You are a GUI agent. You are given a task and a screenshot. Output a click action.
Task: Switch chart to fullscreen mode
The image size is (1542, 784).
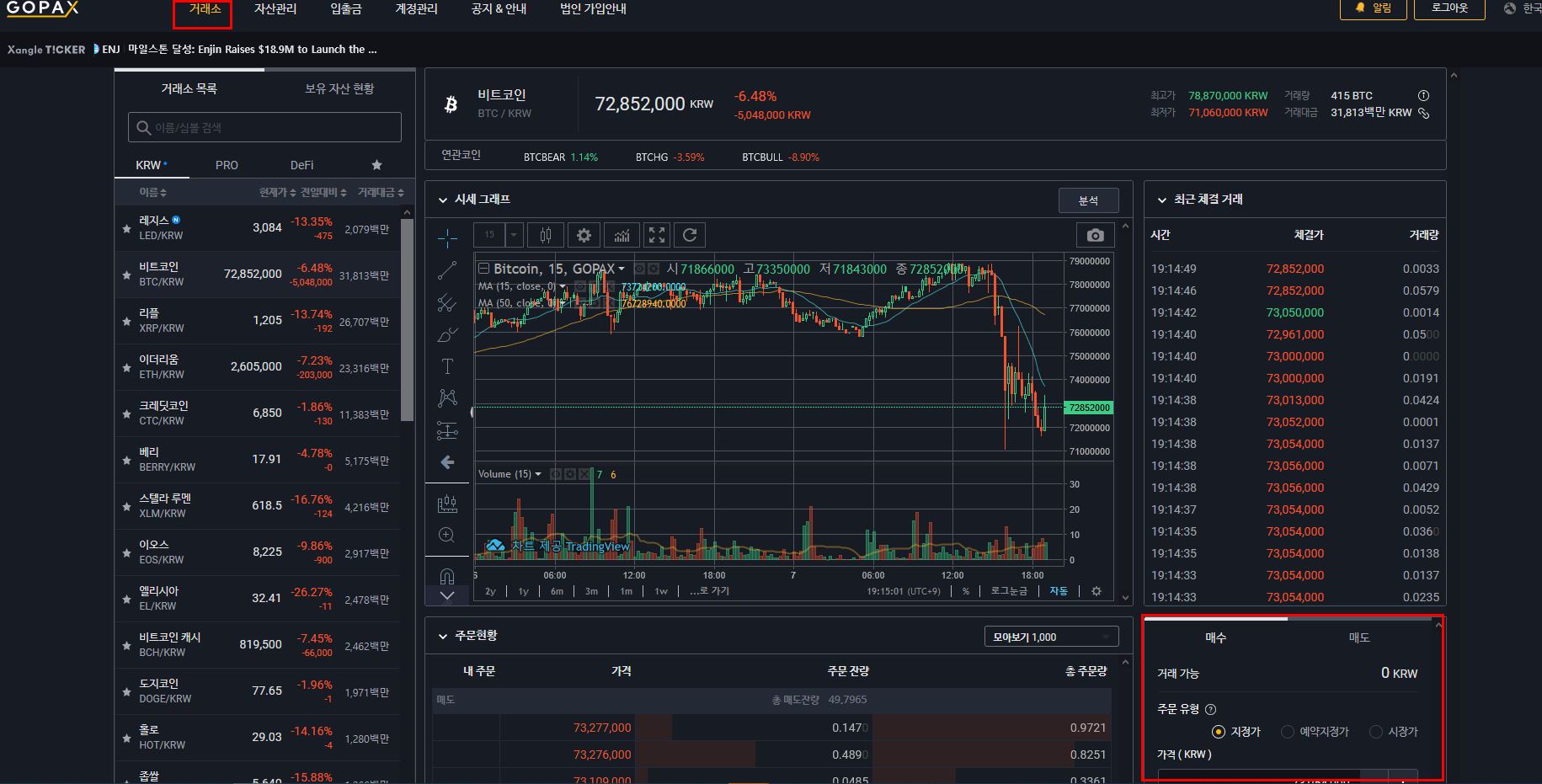point(657,235)
